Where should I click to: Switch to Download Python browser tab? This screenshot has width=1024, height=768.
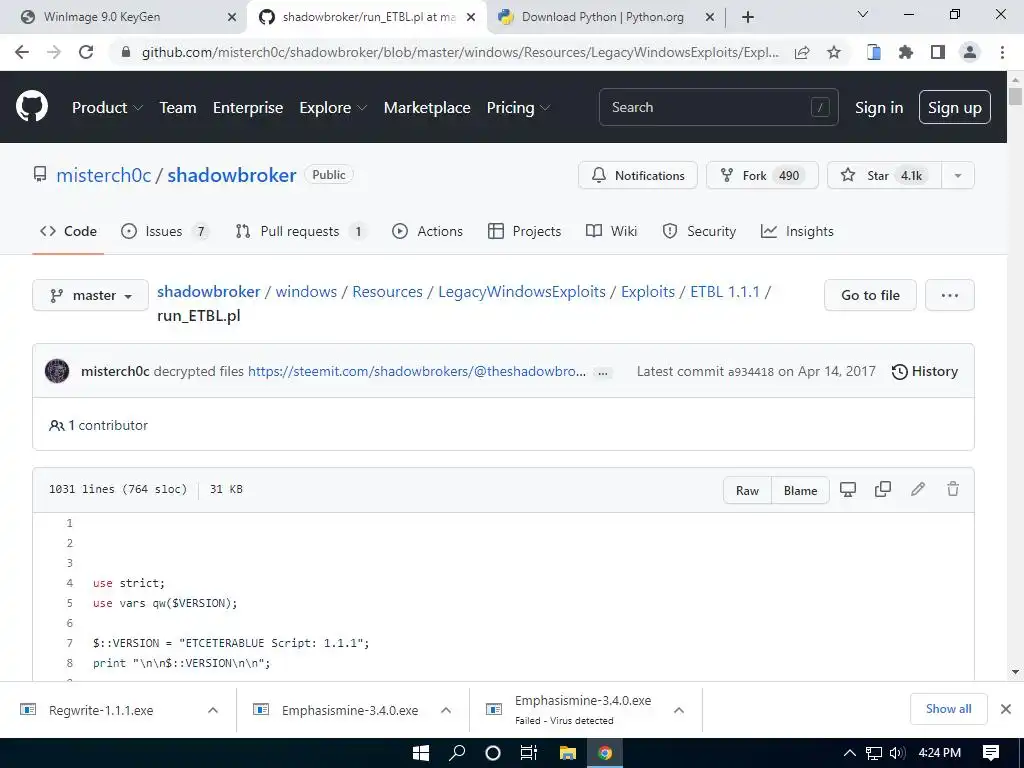click(x=603, y=18)
